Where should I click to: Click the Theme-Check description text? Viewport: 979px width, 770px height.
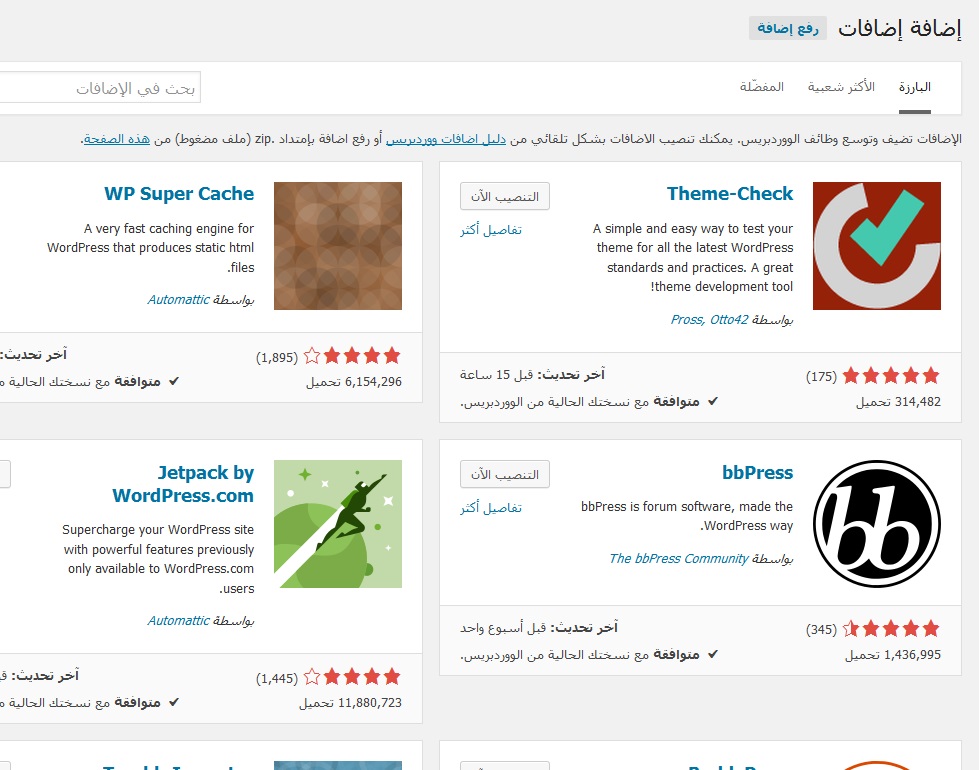[x=692, y=257]
